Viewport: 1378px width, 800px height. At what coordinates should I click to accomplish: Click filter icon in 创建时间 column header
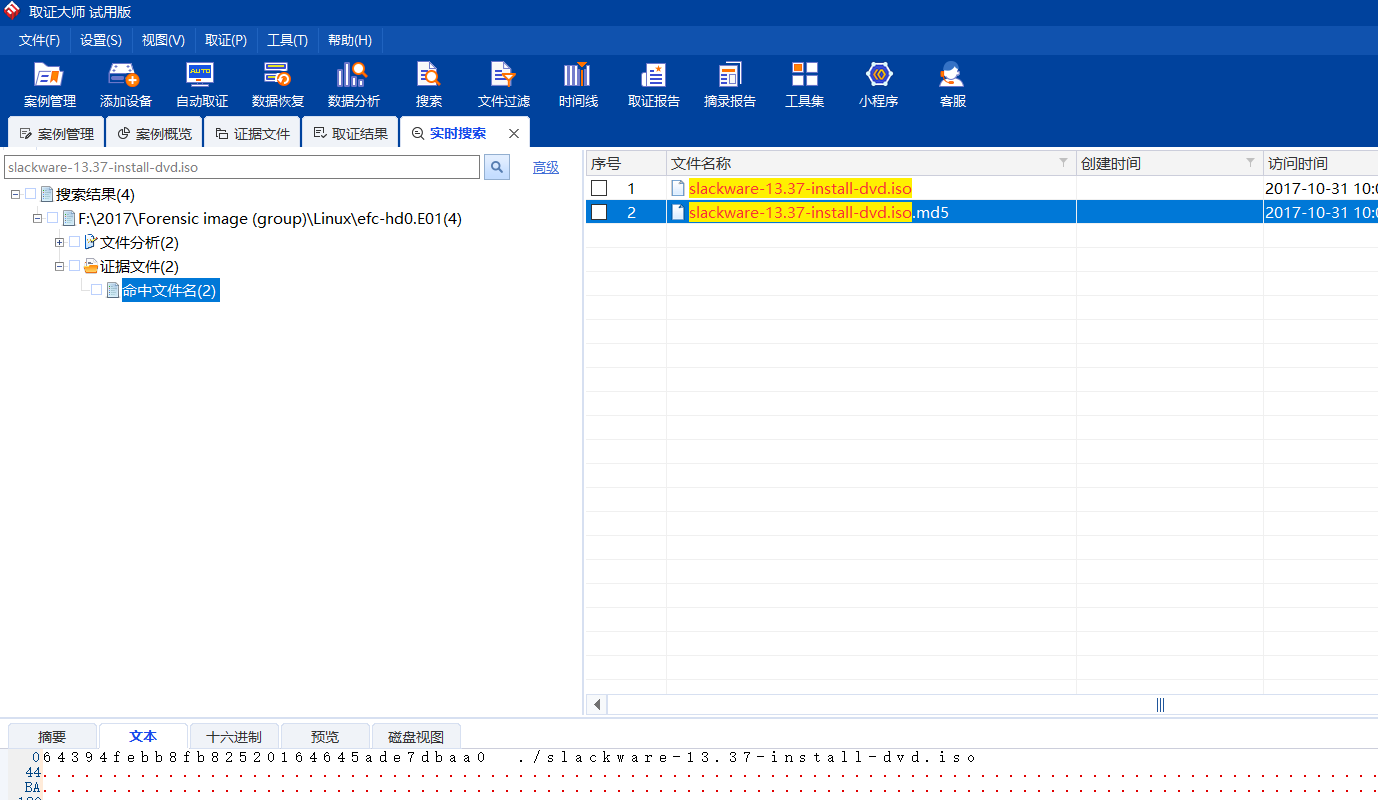point(1250,163)
